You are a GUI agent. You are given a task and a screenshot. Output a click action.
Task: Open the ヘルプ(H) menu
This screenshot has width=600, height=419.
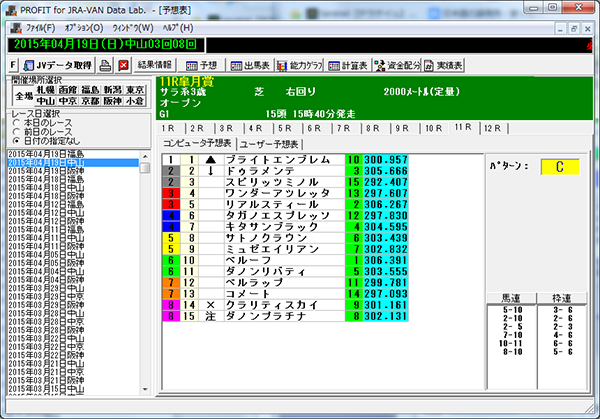[x=178, y=28]
